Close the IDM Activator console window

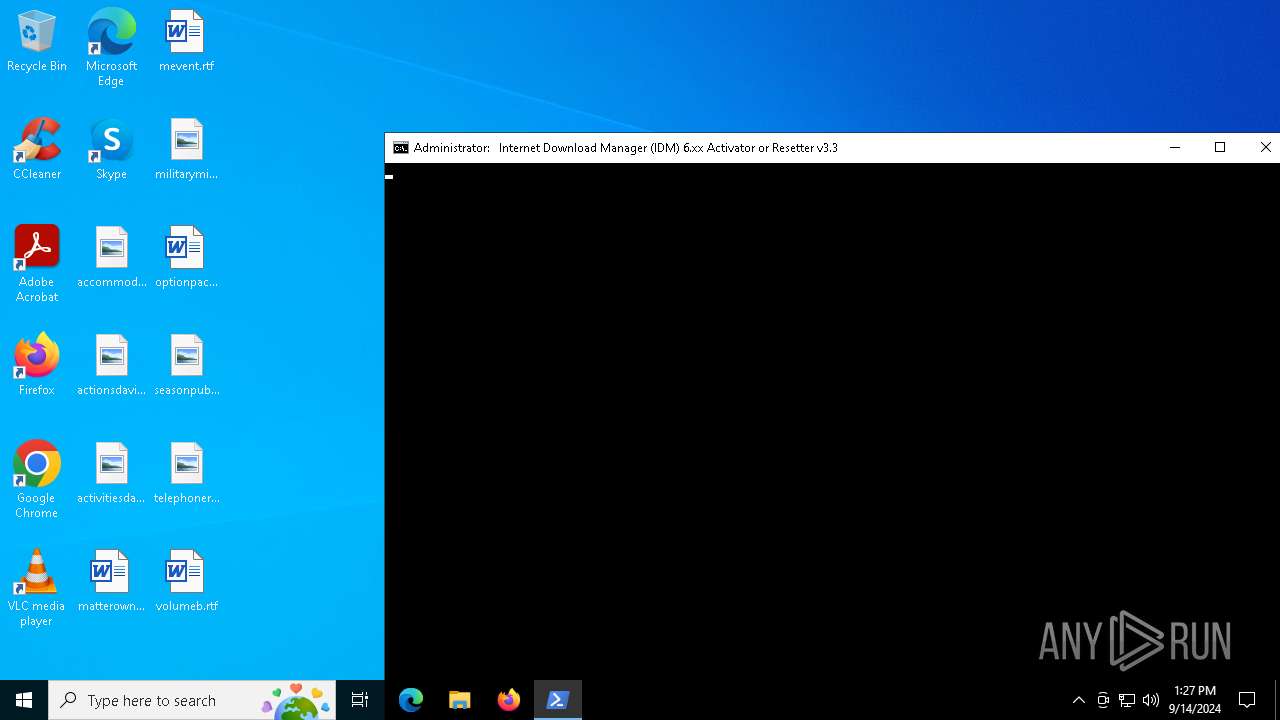1265,147
